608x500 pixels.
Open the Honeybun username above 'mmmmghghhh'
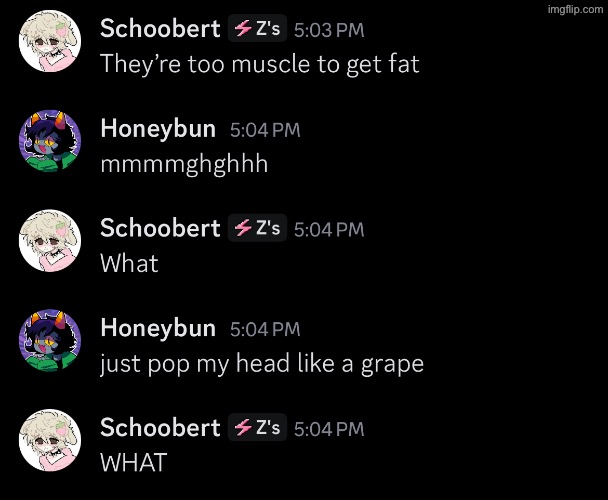(x=158, y=129)
